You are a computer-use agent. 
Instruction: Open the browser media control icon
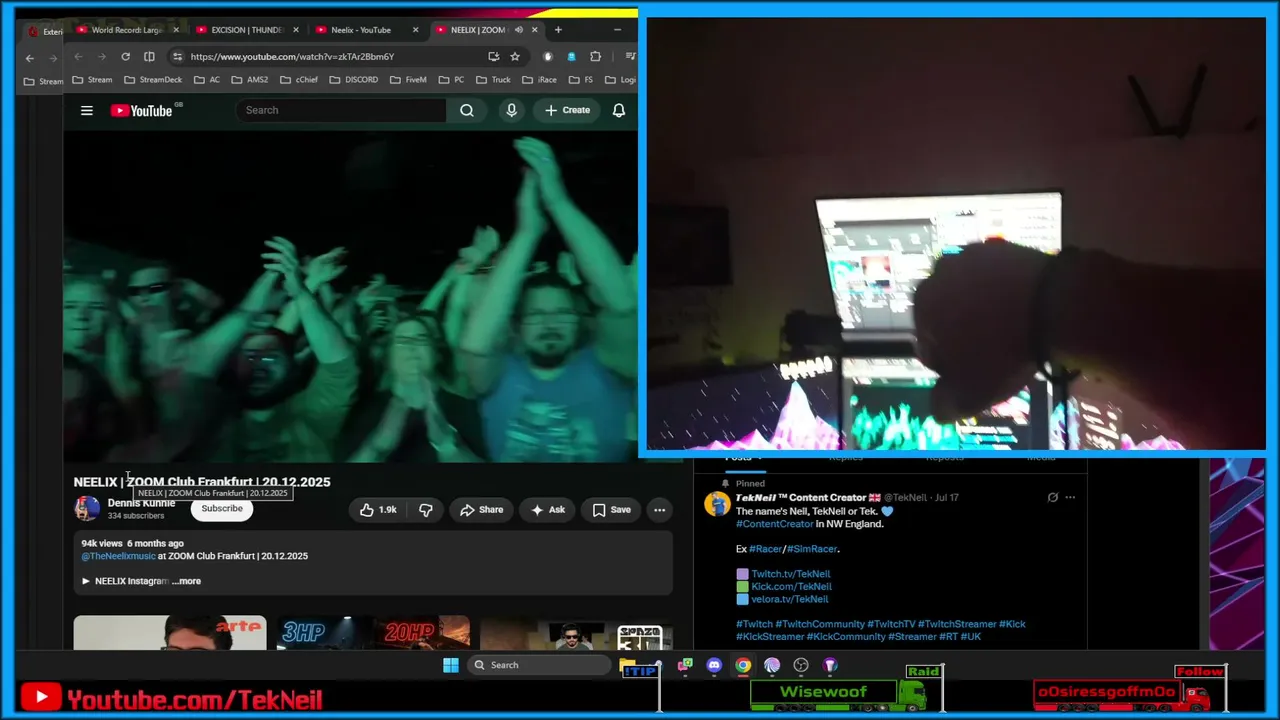[x=629, y=57]
